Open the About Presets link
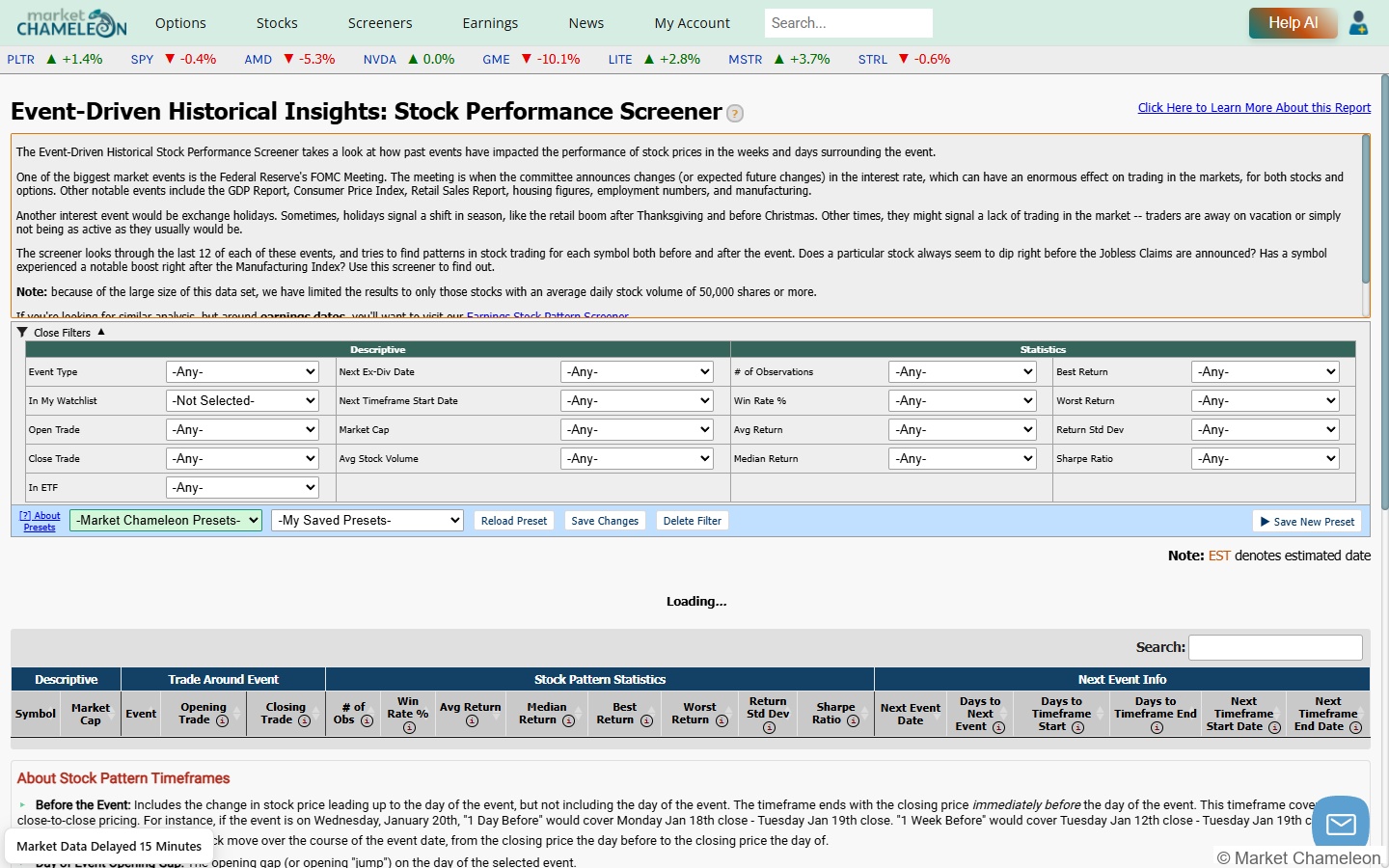The image size is (1389, 868). pyautogui.click(x=40, y=521)
